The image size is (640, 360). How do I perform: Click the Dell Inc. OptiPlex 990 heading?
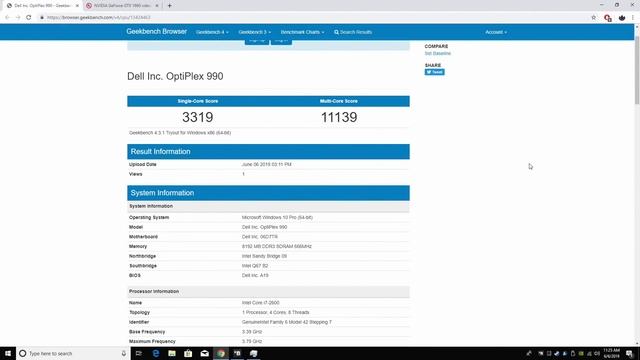175,76
